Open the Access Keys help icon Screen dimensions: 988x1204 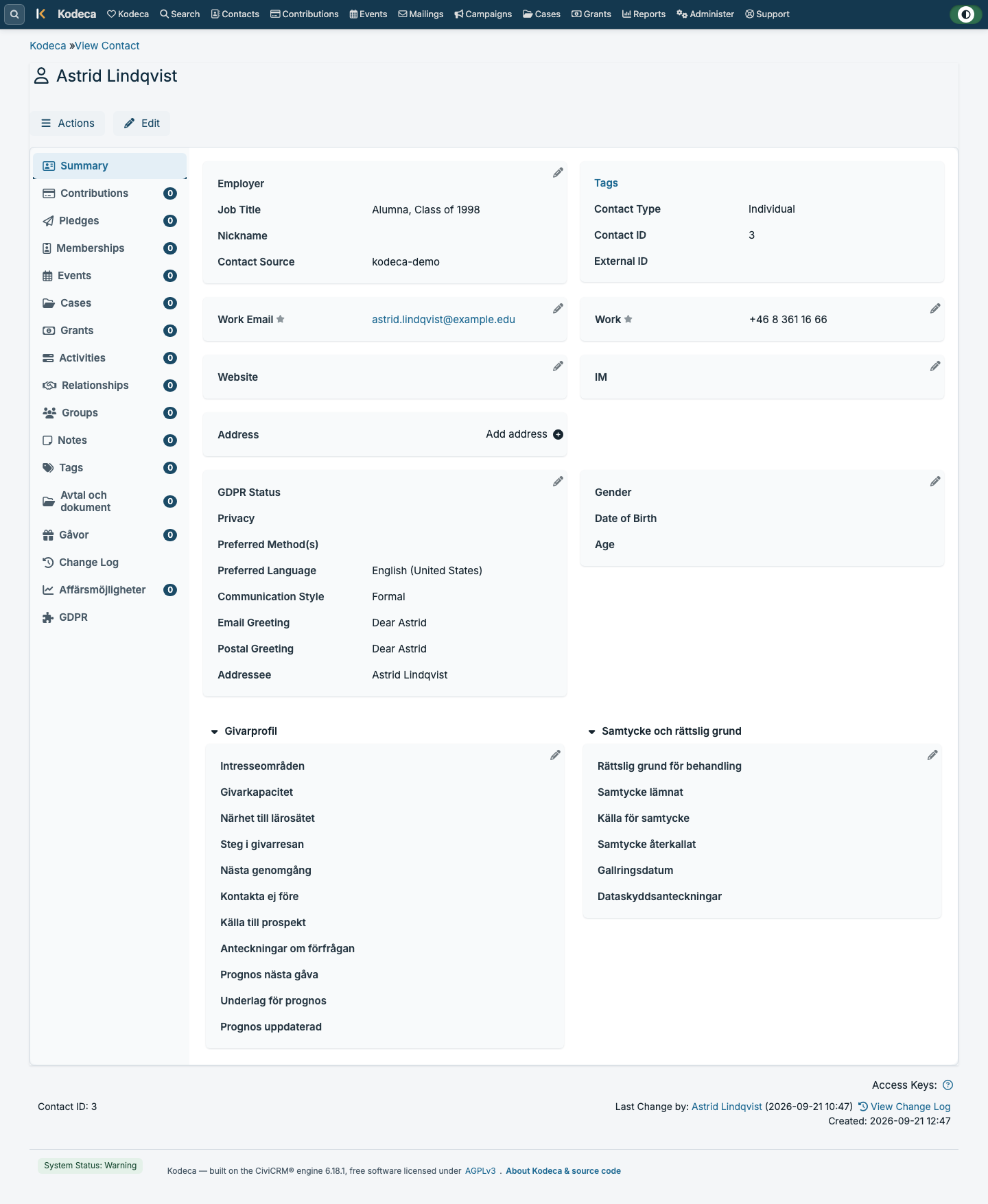[948, 1085]
